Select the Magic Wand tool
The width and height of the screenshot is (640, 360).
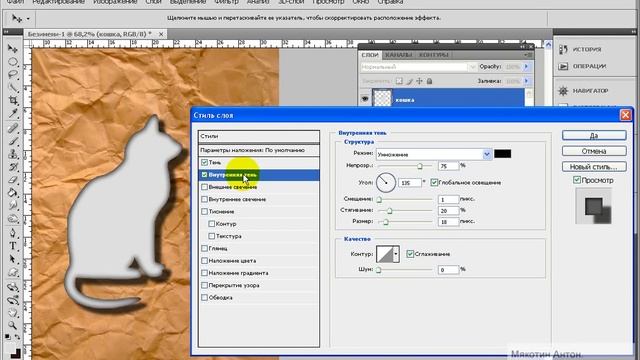[13, 87]
